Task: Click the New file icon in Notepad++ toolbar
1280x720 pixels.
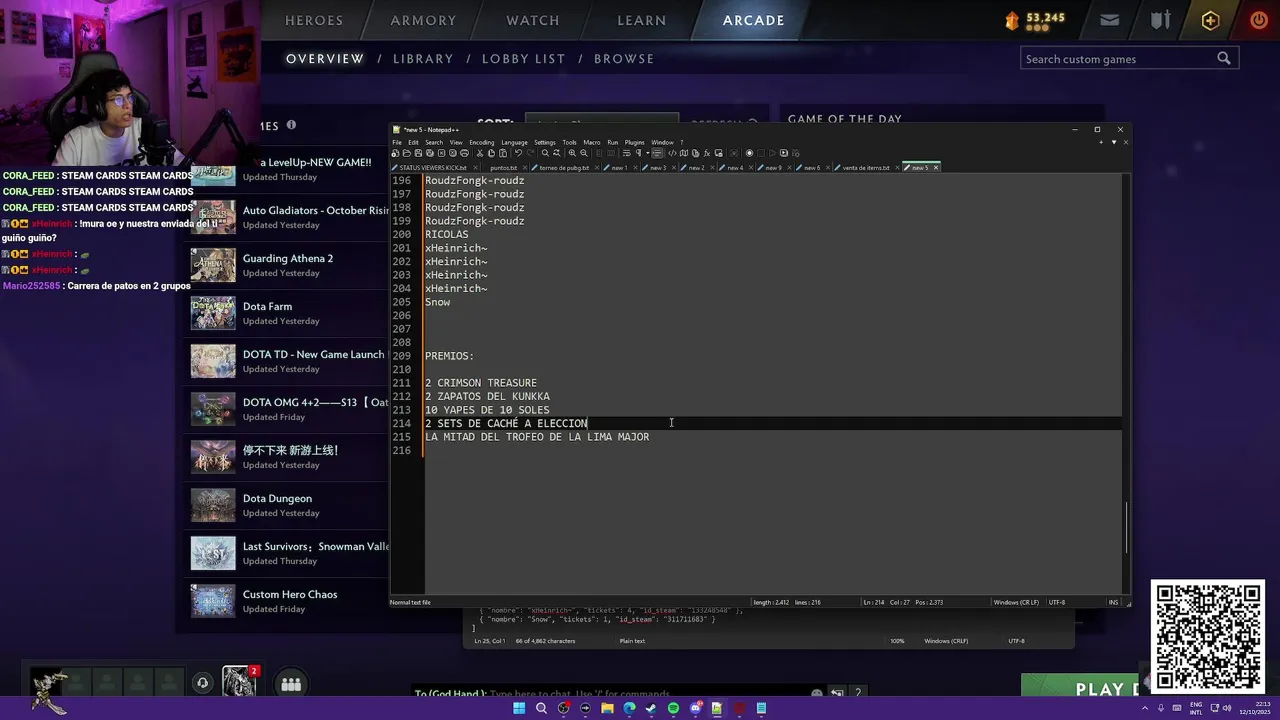Action: pyautogui.click(x=395, y=153)
